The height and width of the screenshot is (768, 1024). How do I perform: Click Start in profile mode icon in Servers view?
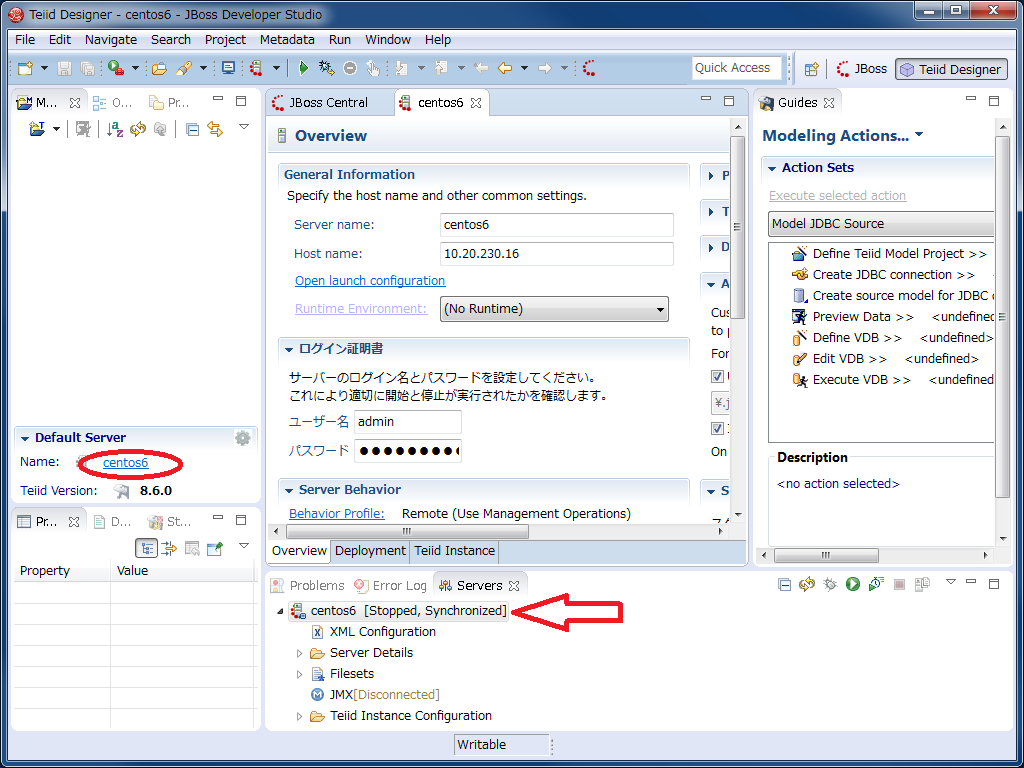pos(876,584)
